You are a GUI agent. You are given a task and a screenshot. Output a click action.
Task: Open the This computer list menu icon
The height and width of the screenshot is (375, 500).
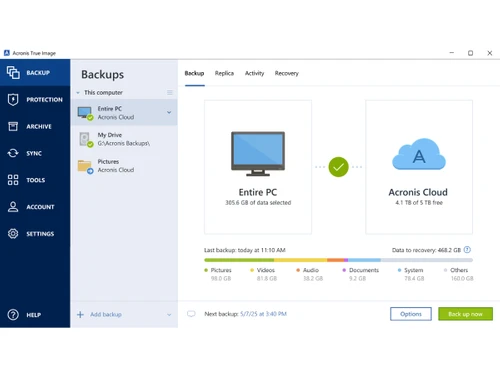point(170,92)
